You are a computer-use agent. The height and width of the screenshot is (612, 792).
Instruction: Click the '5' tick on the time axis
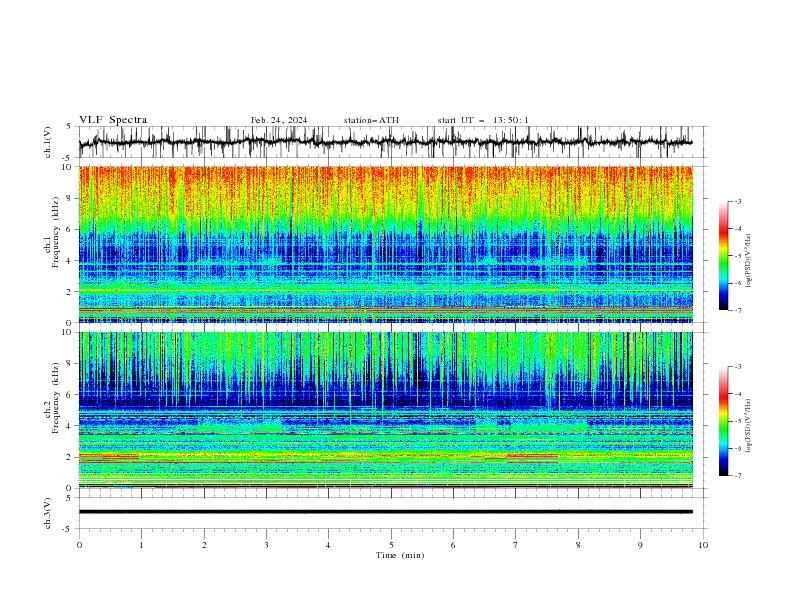click(x=391, y=545)
